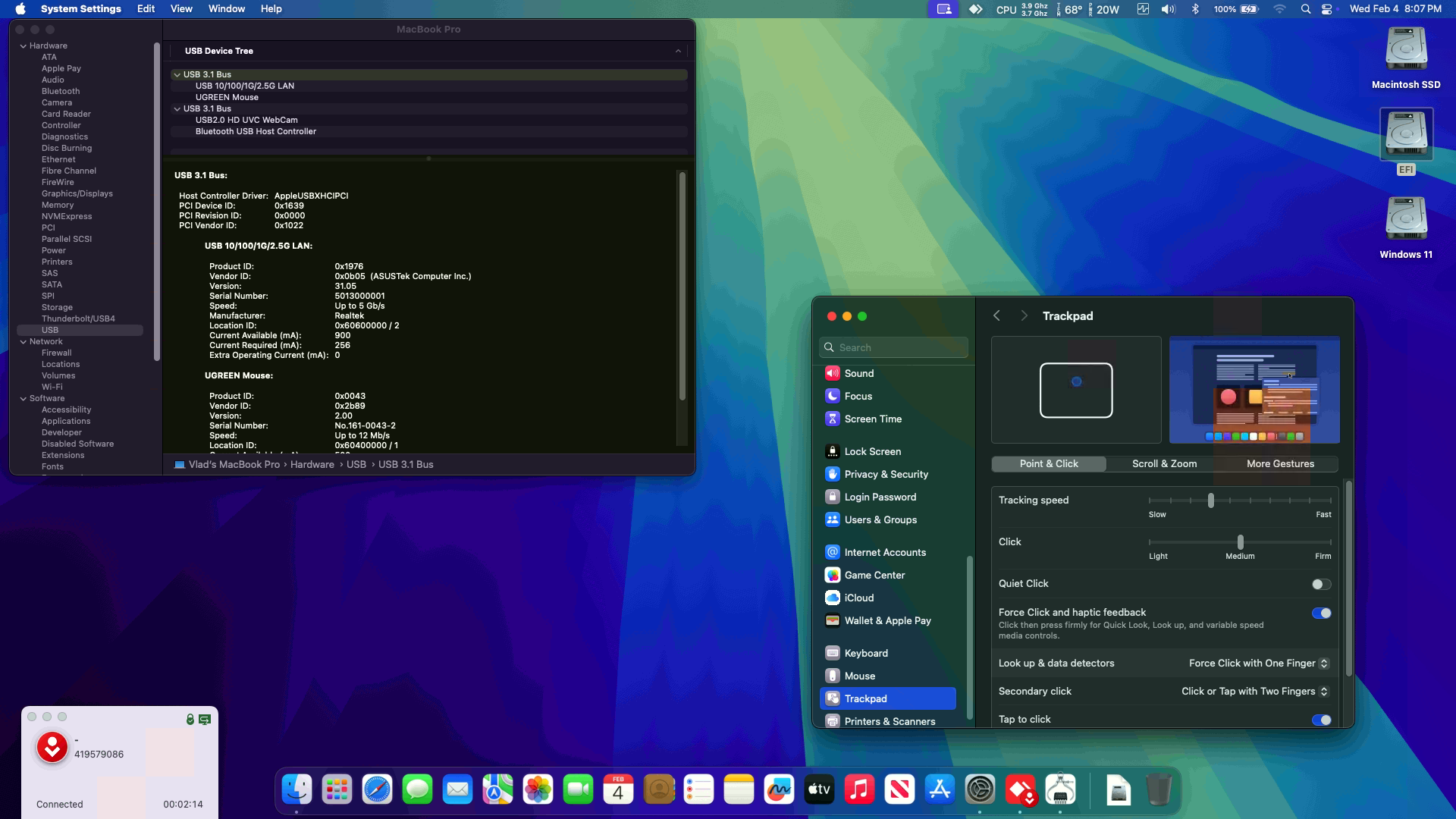Open the Help menu
Viewport: 1456px width, 819px height.
(271, 9)
